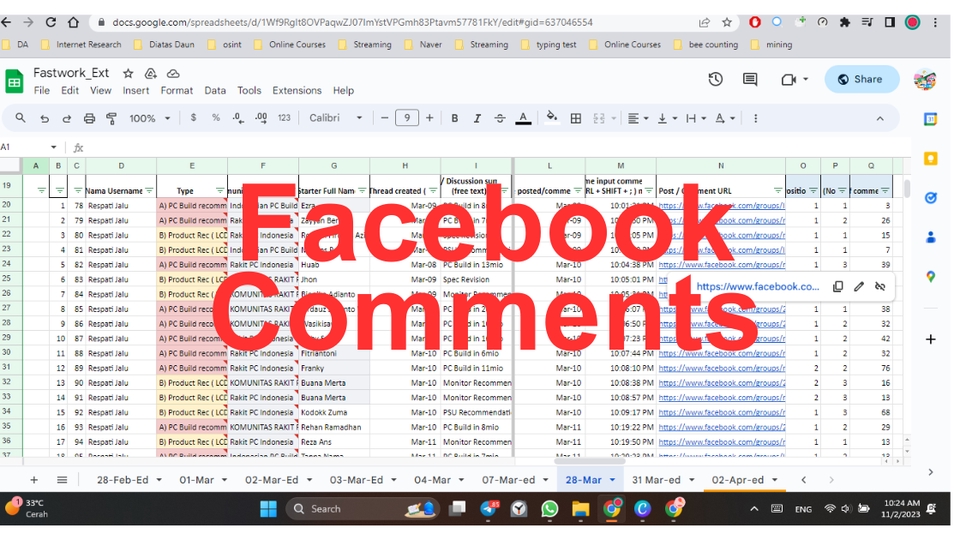This screenshot has height=540, width=960.
Task: Open the fill color picker
Action: pyautogui.click(x=552, y=117)
